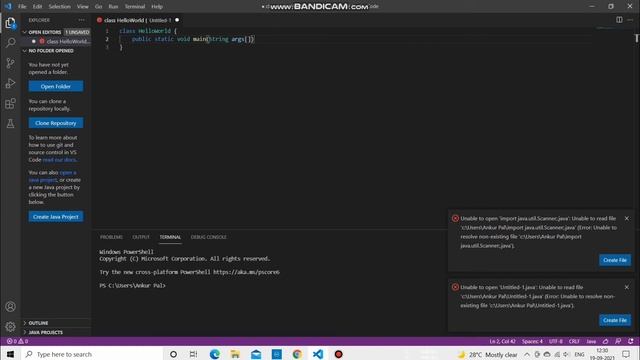Dismiss the Untitled-1.java error notification
The image size is (640, 360).
pos(627,287)
